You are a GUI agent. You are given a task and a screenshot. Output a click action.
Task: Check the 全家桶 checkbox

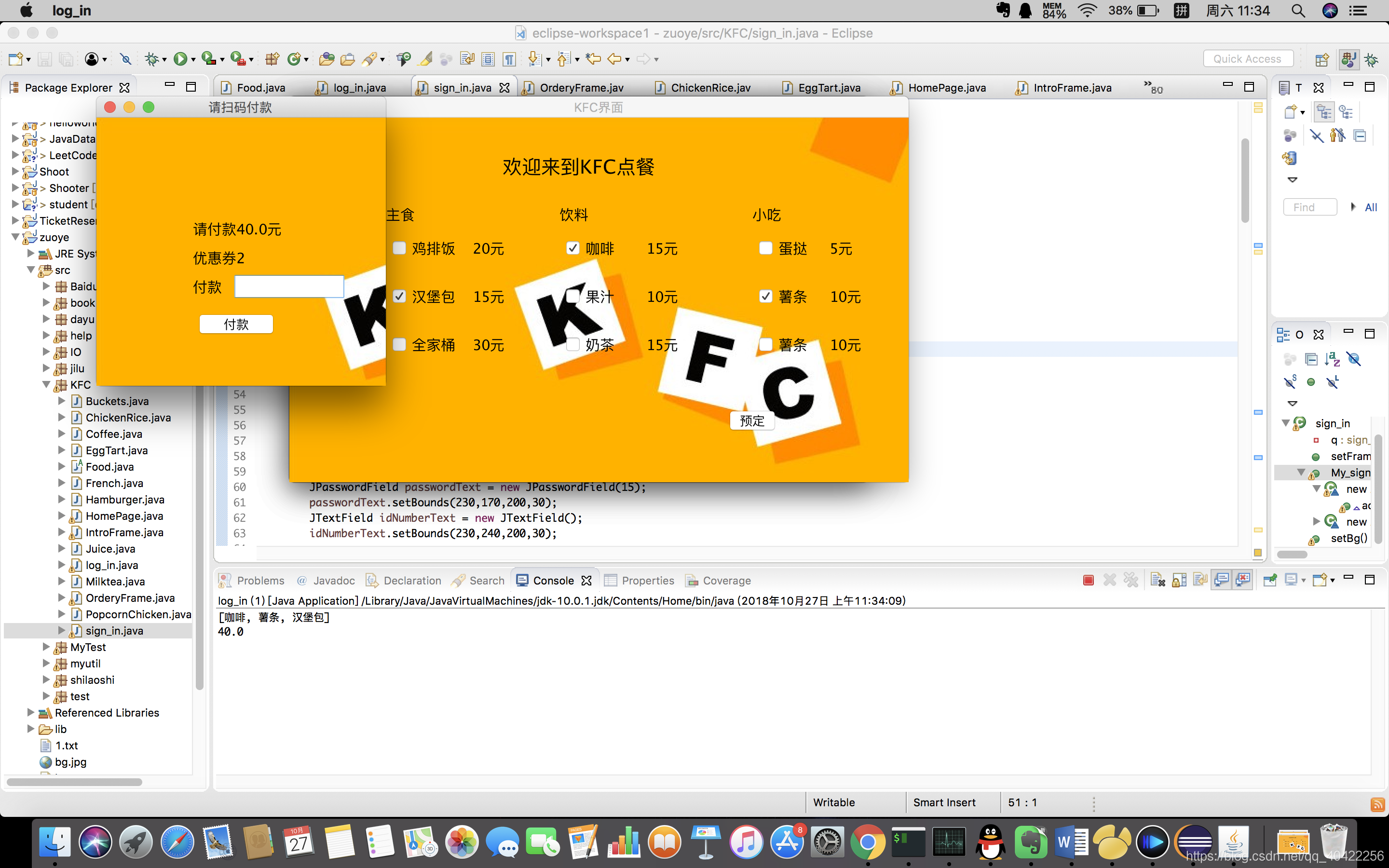click(x=399, y=344)
